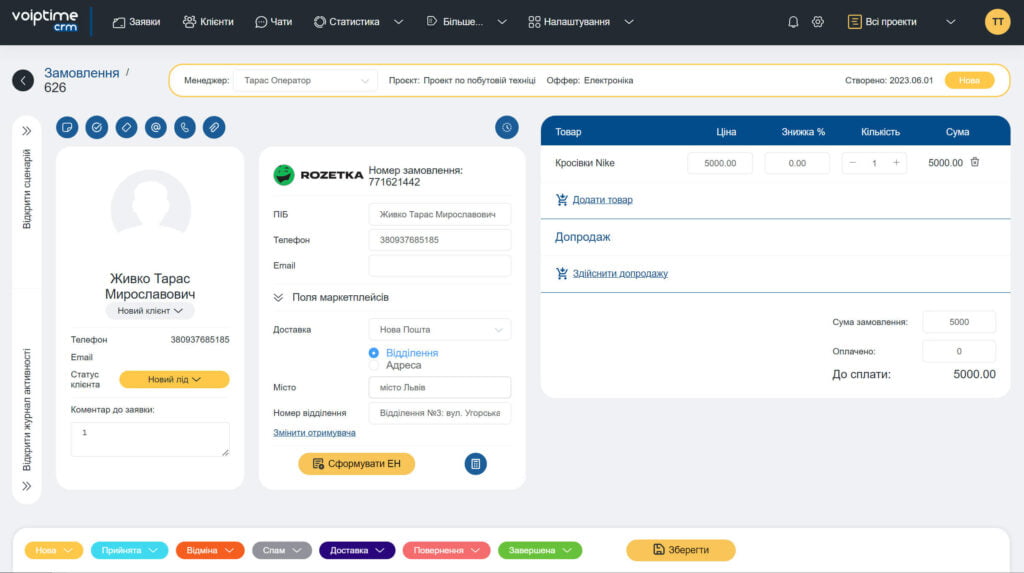Open the Новий клієнт type dropdown
This screenshot has width=1024, height=573.
coord(150,311)
